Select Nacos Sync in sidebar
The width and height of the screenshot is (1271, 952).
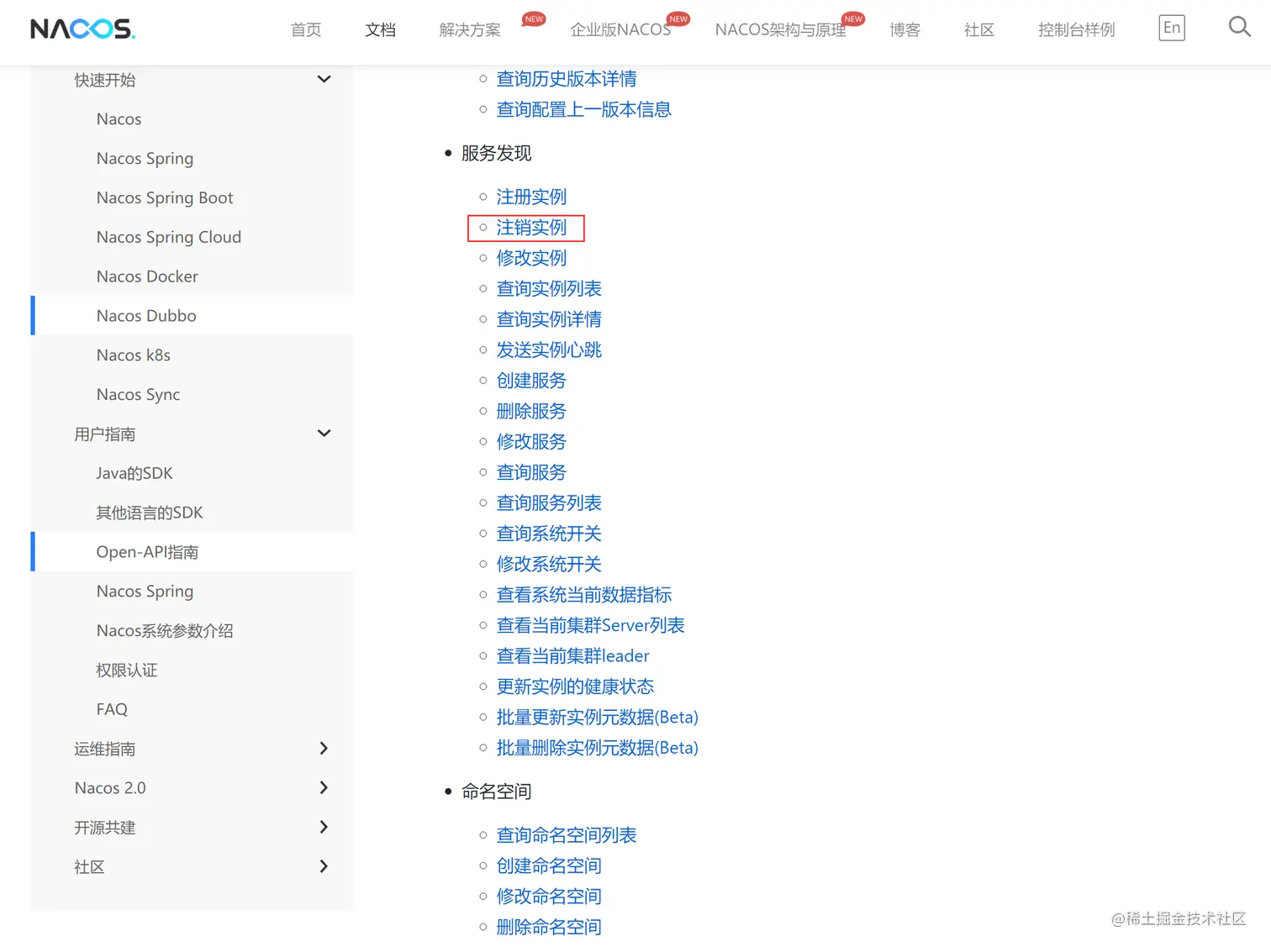(138, 394)
